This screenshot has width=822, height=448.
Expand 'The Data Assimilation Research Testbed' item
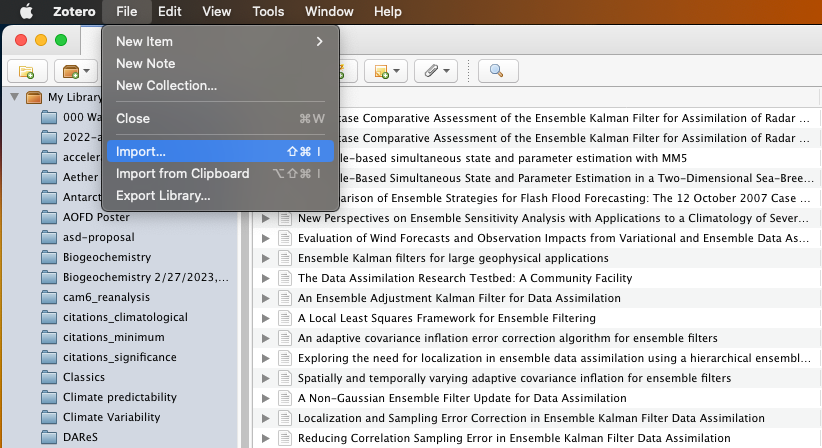pyautogui.click(x=266, y=278)
